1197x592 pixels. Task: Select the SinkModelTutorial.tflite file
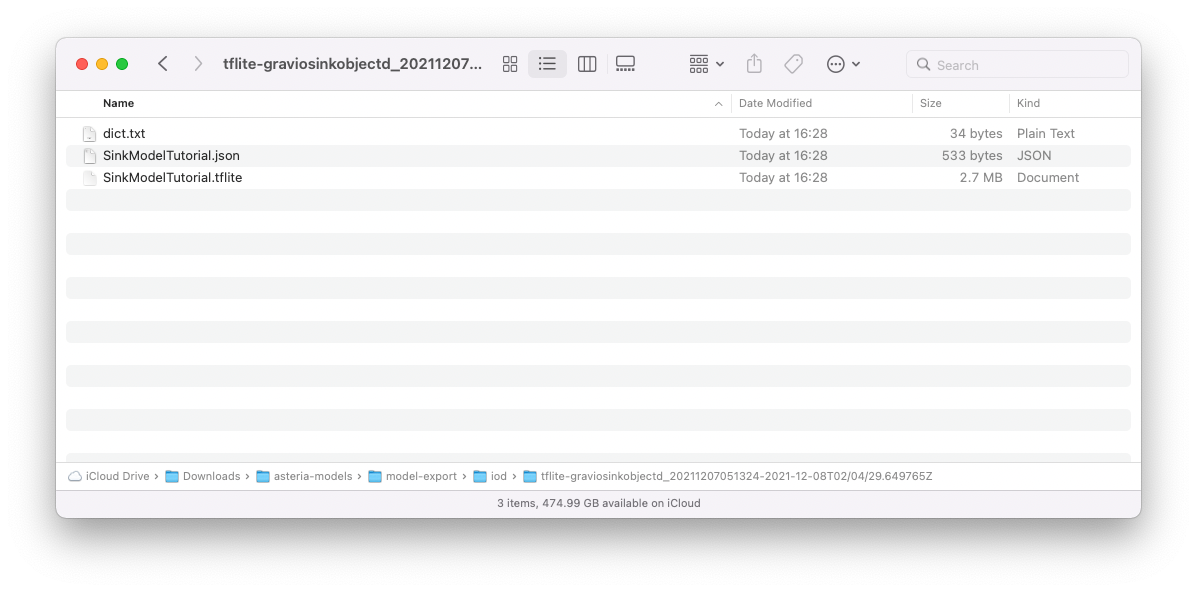click(172, 177)
